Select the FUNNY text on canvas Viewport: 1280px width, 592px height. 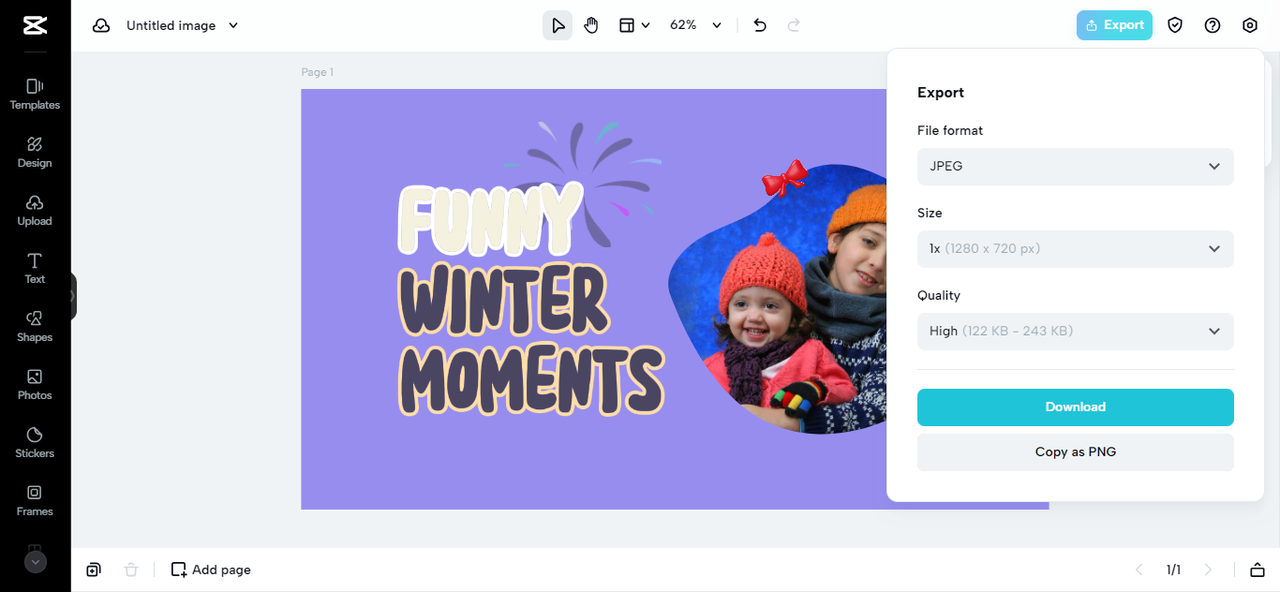(489, 219)
